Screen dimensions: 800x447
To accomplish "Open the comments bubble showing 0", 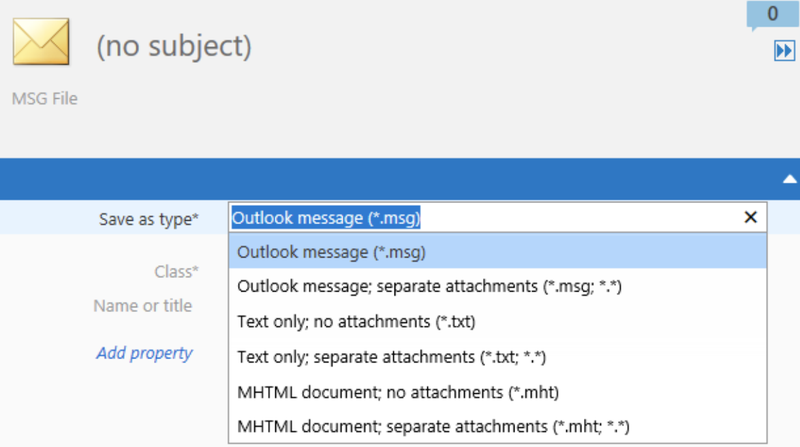I will coord(772,14).
